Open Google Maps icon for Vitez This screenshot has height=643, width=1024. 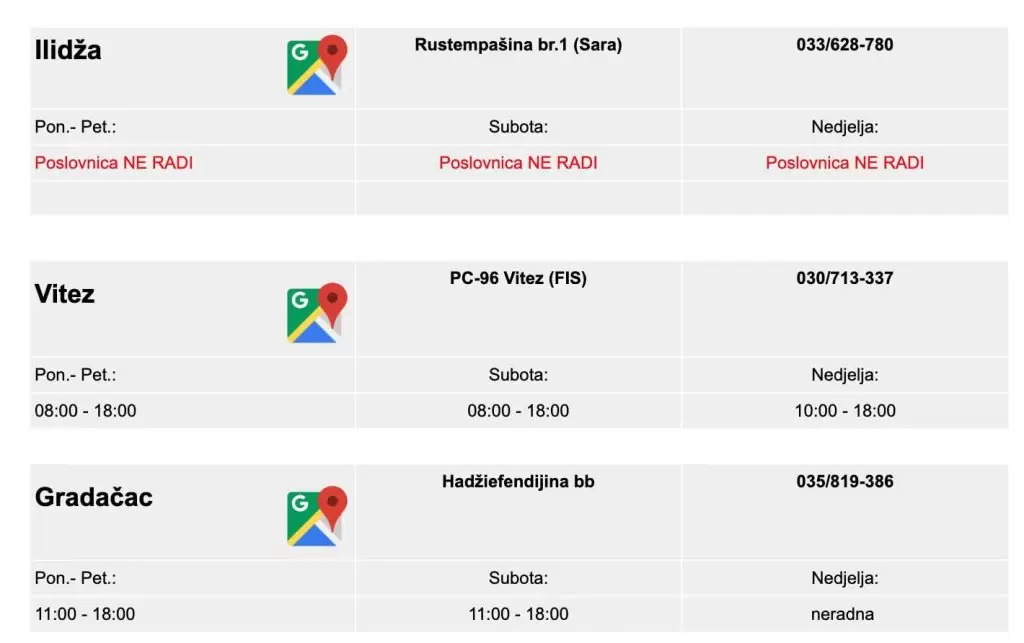click(316, 314)
